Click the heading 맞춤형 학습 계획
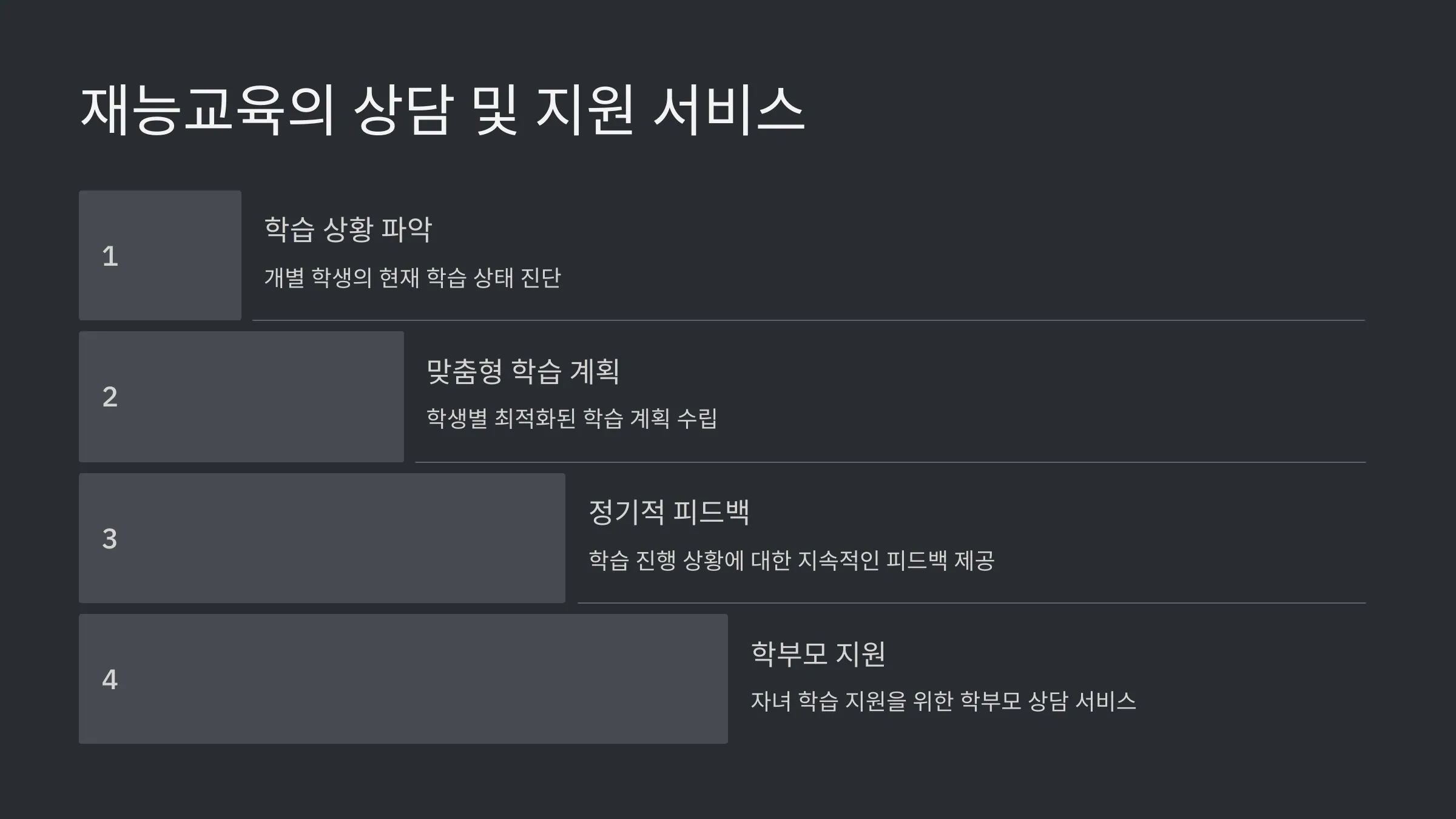Image resolution: width=1456 pixels, height=819 pixels. 523,371
